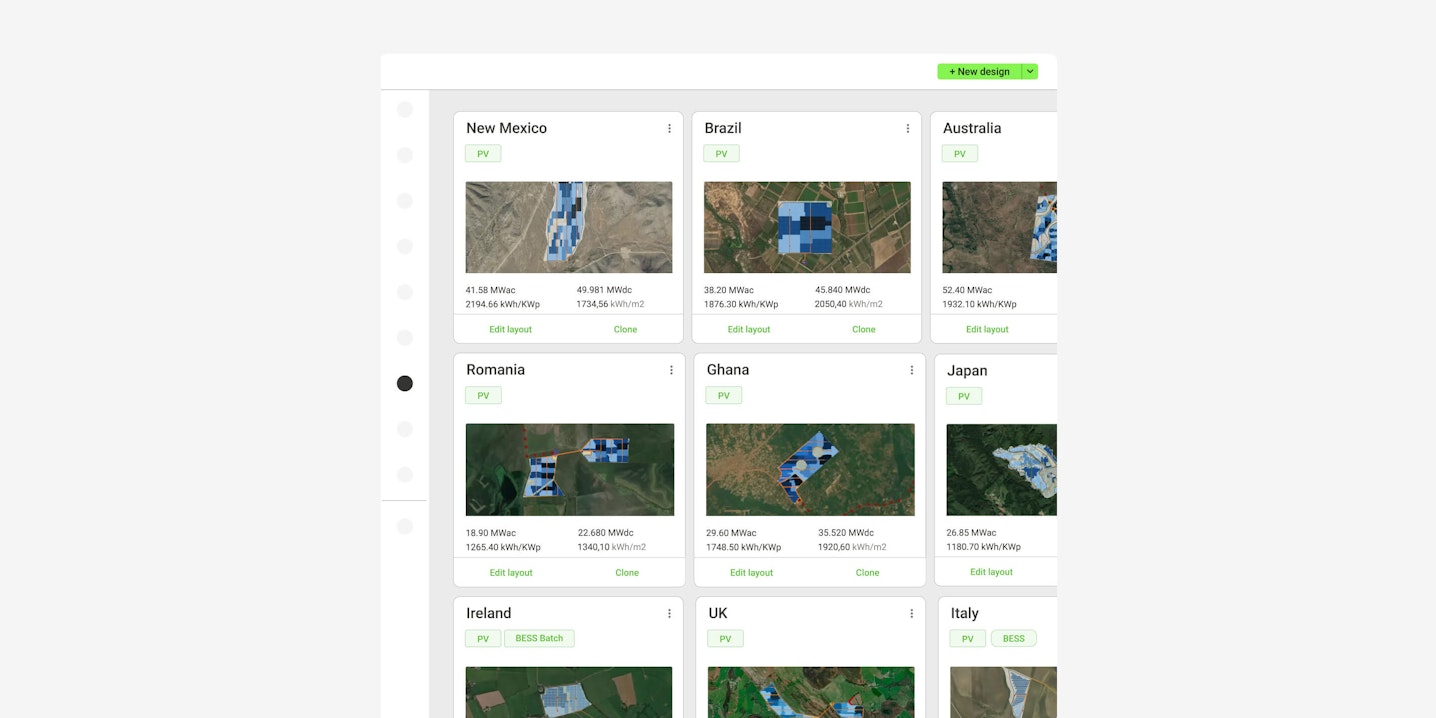1436x718 pixels.
Task: Click the Romania card title
Action: pyautogui.click(x=495, y=370)
